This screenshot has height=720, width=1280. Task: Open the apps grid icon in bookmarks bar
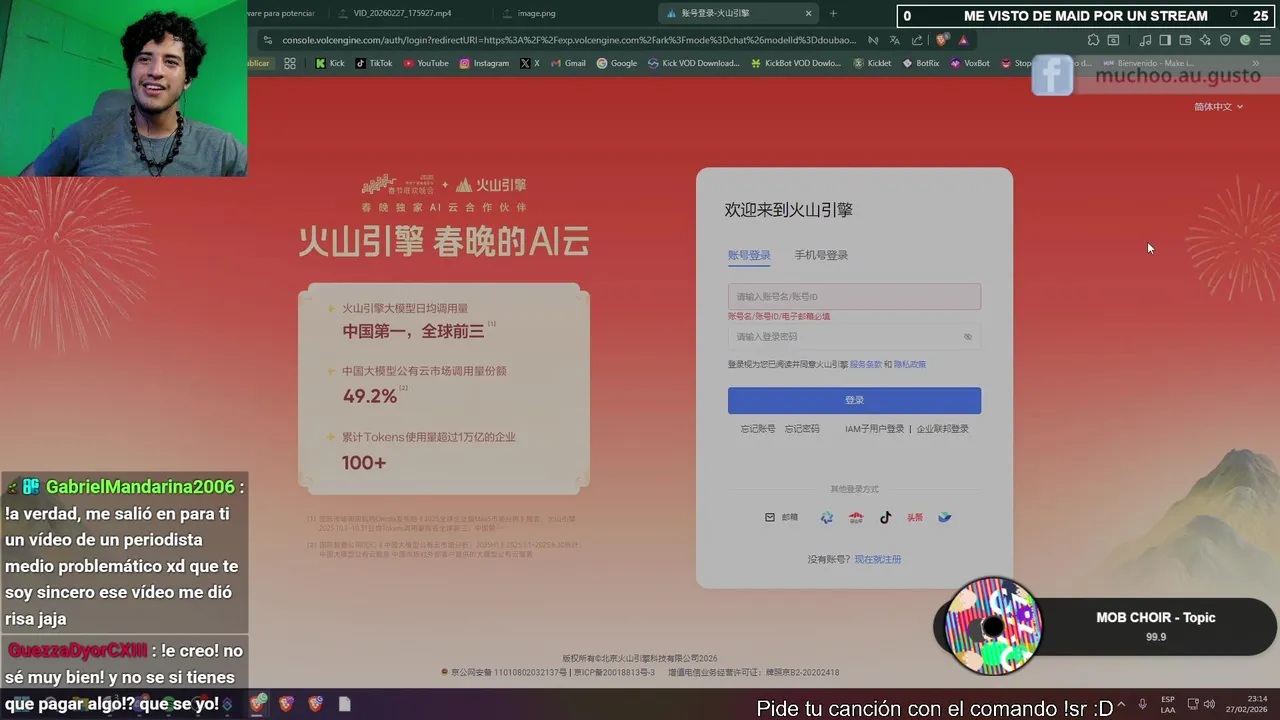pos(290,63)
